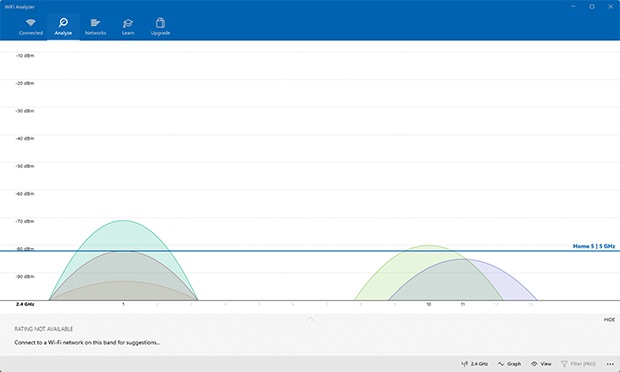The image size is (620, 372).
Task: Change Graph type in bottom bar
Action: tap(509, 364)
